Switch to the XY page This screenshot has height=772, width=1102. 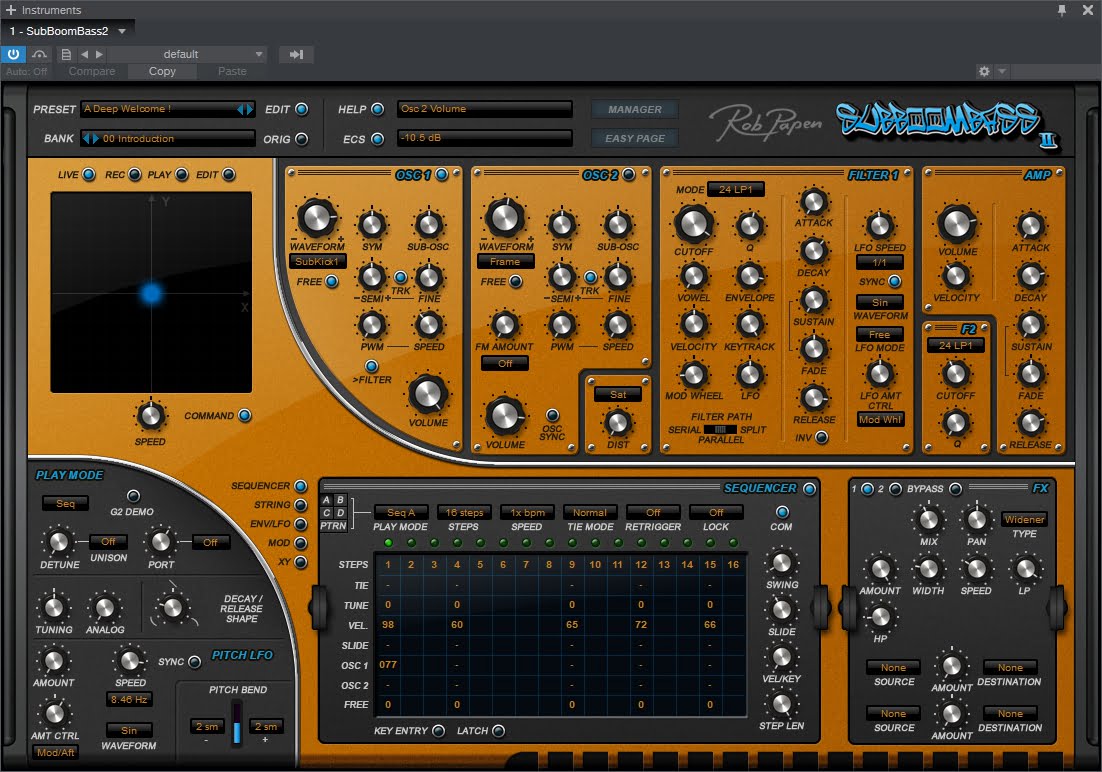pos(301,562)
